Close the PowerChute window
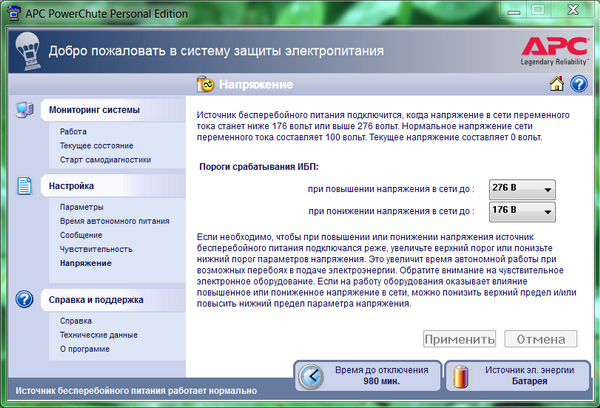The height and width of the screenshot is (408, 600). (x=573, y=10)
